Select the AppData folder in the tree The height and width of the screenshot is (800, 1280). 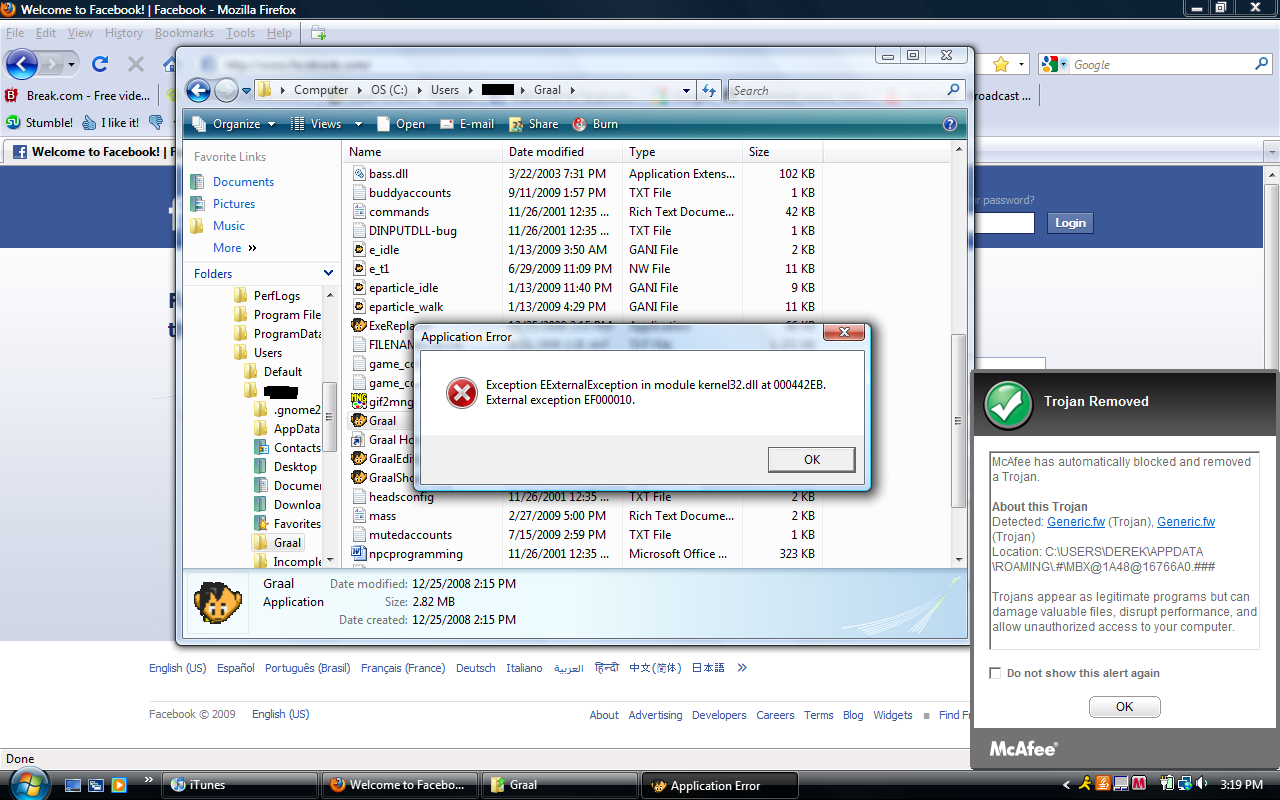point(286,429)
